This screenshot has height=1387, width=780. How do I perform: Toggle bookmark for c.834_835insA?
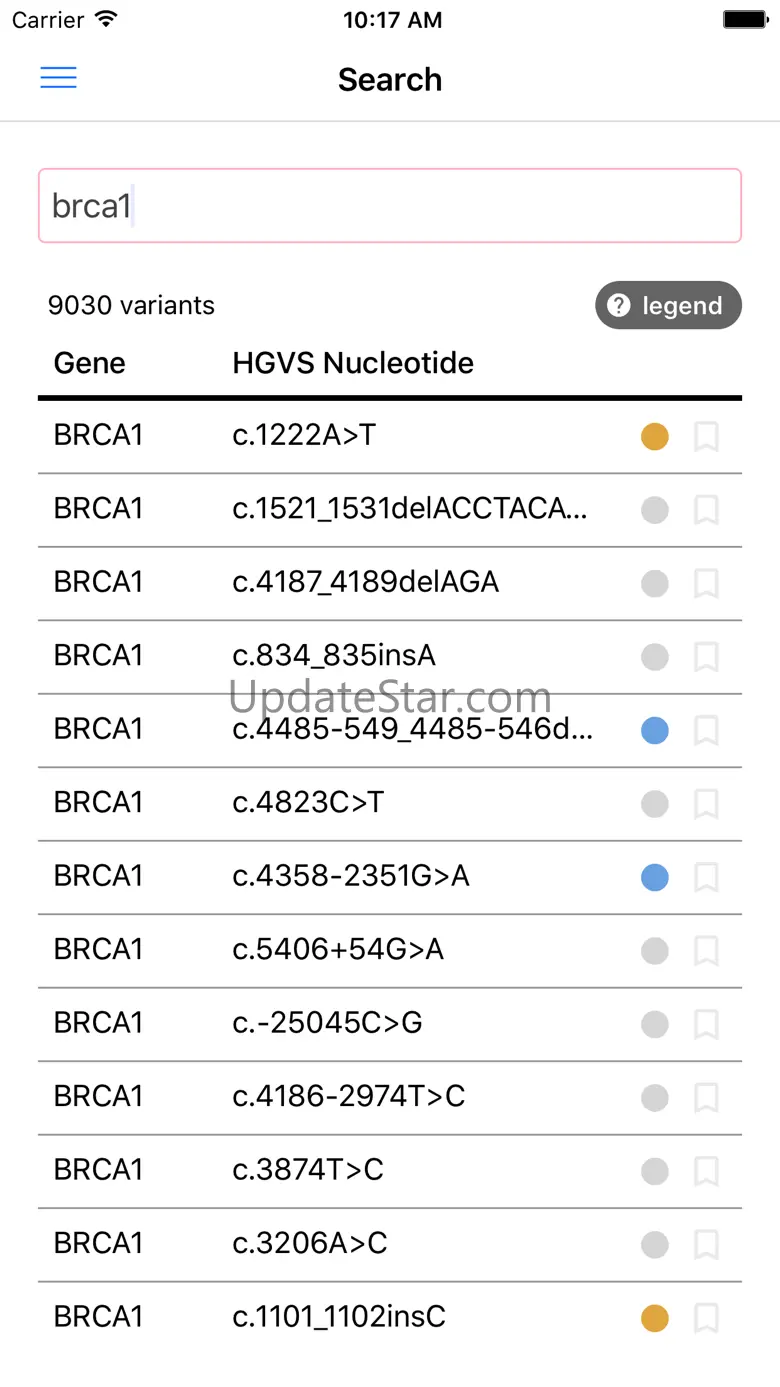706,657
